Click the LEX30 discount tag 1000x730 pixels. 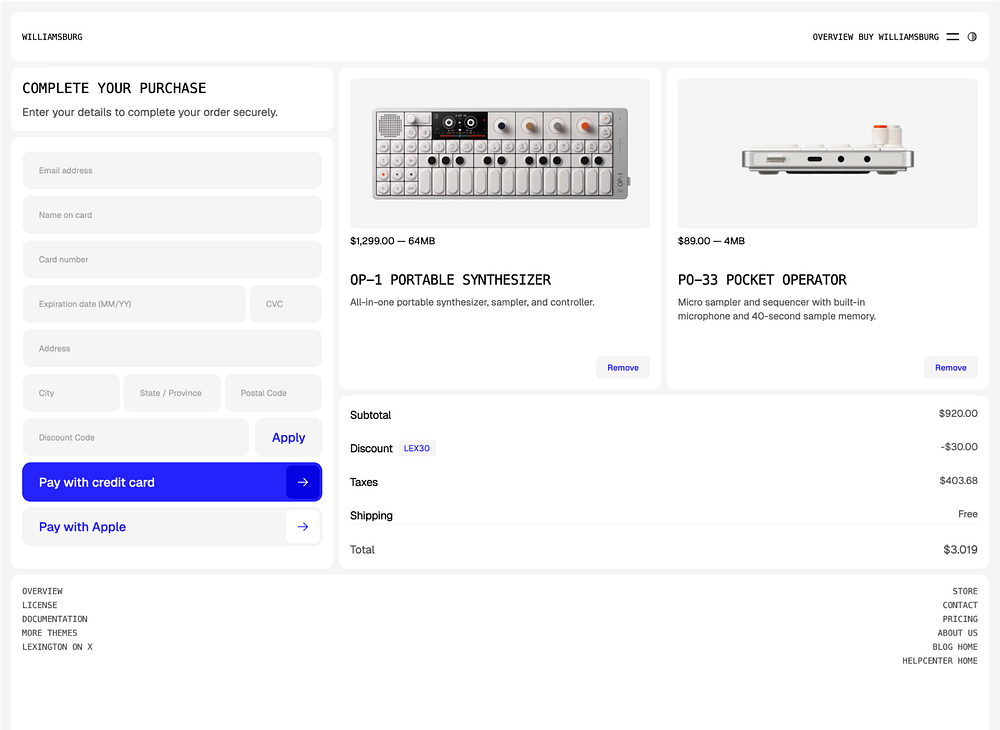click(416, 448)
